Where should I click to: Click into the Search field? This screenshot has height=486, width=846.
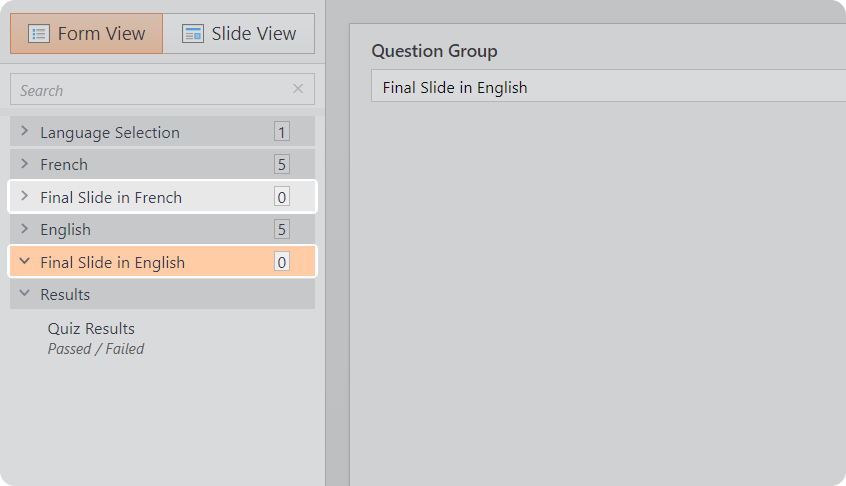[x=150, y=90]
